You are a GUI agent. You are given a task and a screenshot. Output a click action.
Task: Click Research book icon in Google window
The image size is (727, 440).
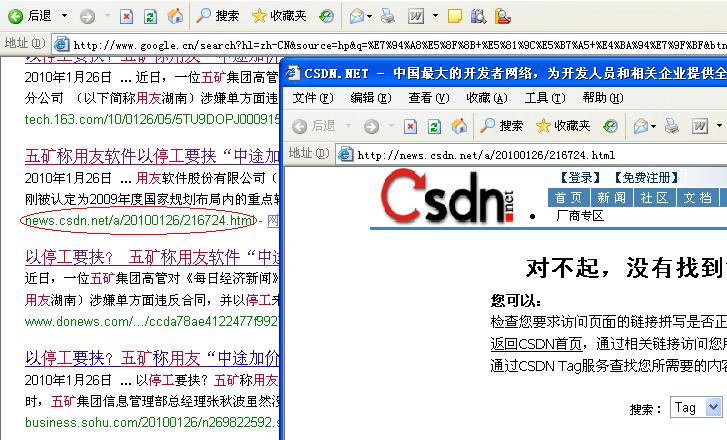click(478, 17)
